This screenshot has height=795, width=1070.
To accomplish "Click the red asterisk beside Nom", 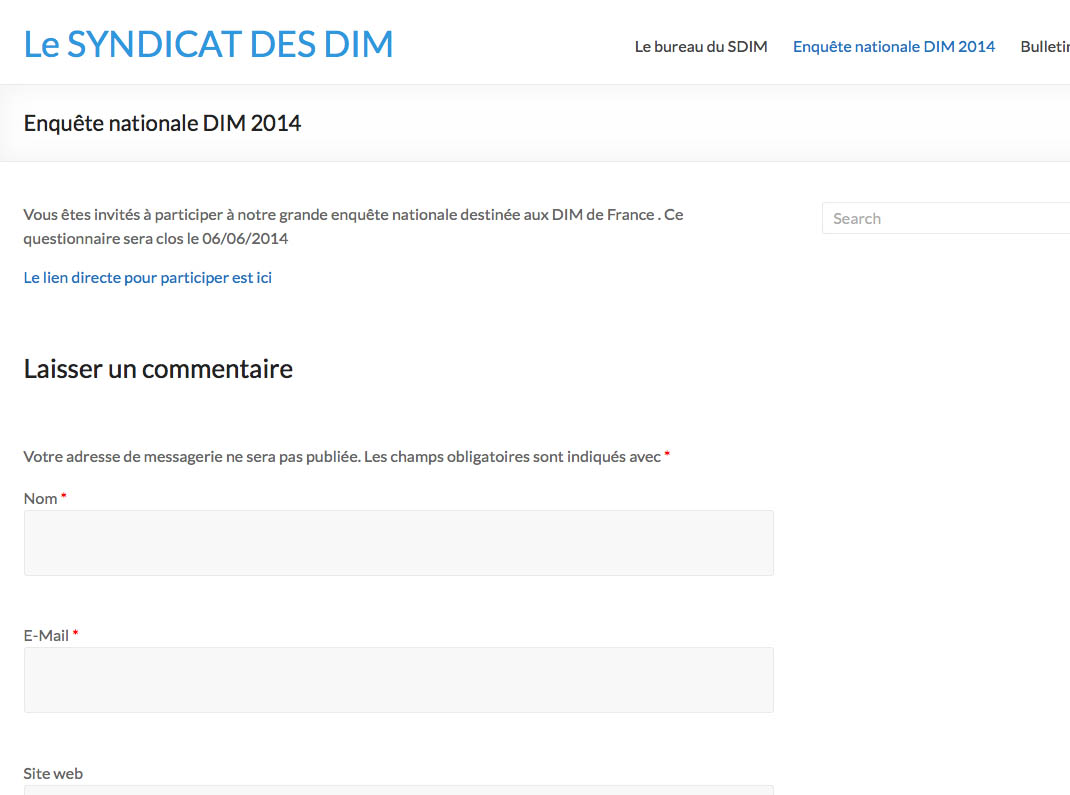I will pos(64,497).
